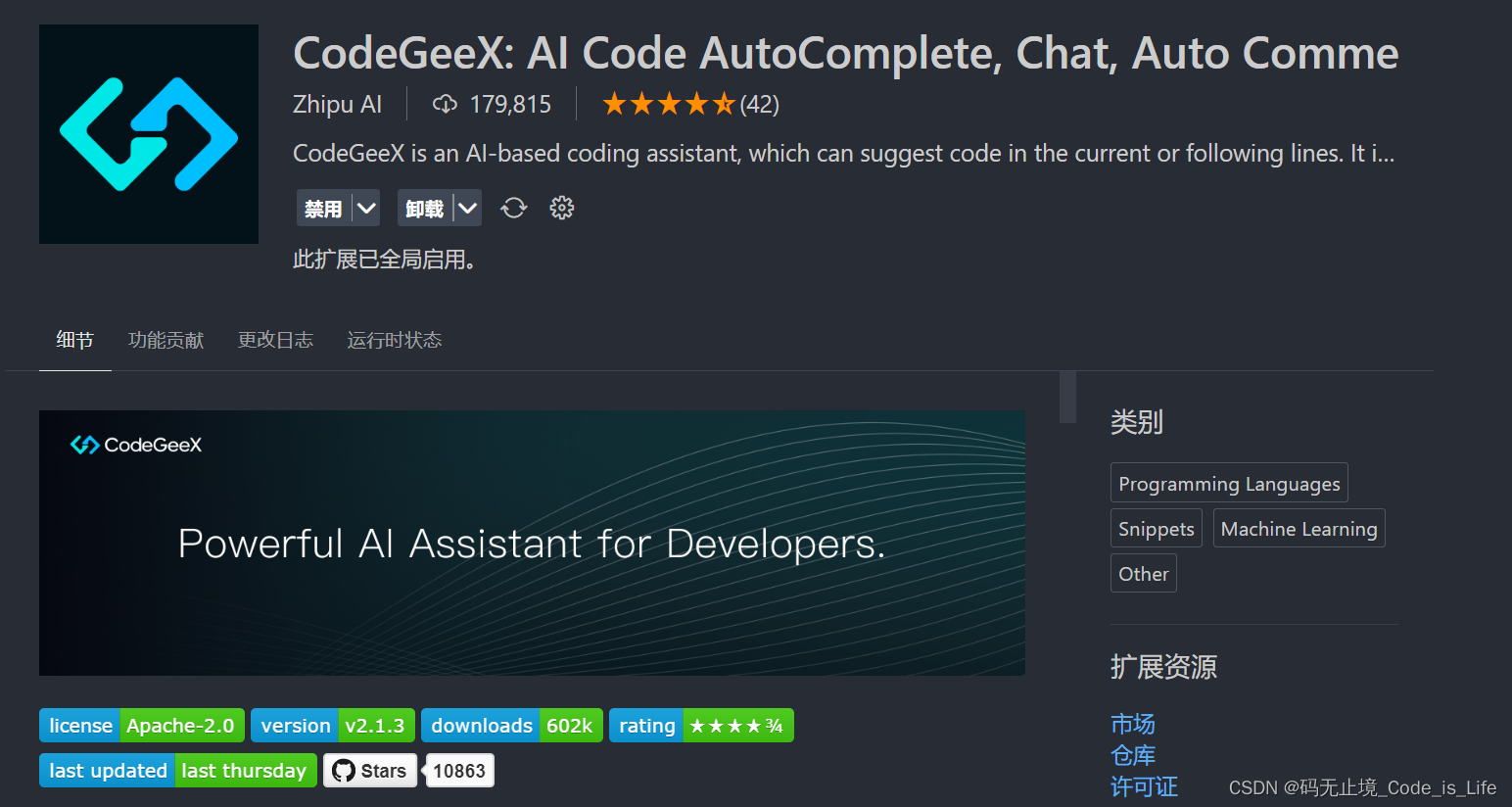The width and height of the screenshot is (1512, 807).
Task: Click the Zhipu AI publisher link
Action: tap(338, 104)
